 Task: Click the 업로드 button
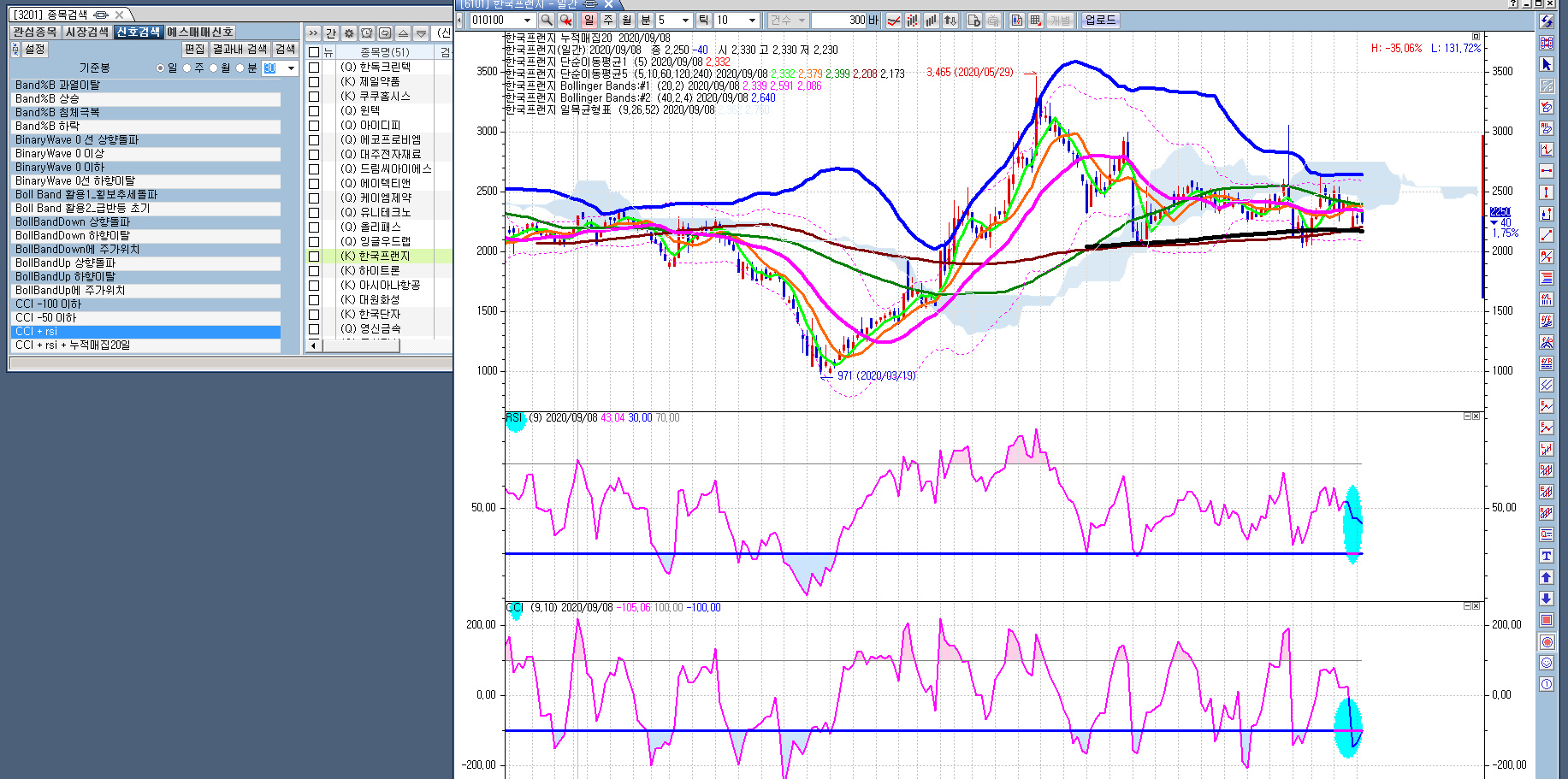1100,20
